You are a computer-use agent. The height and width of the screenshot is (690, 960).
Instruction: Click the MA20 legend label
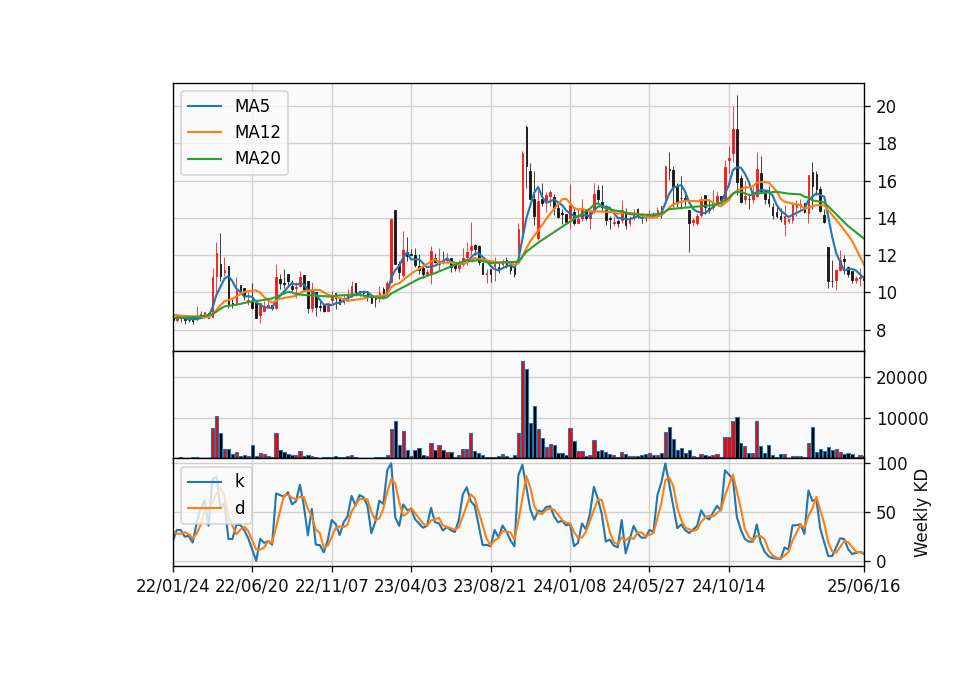coord(257,158)
